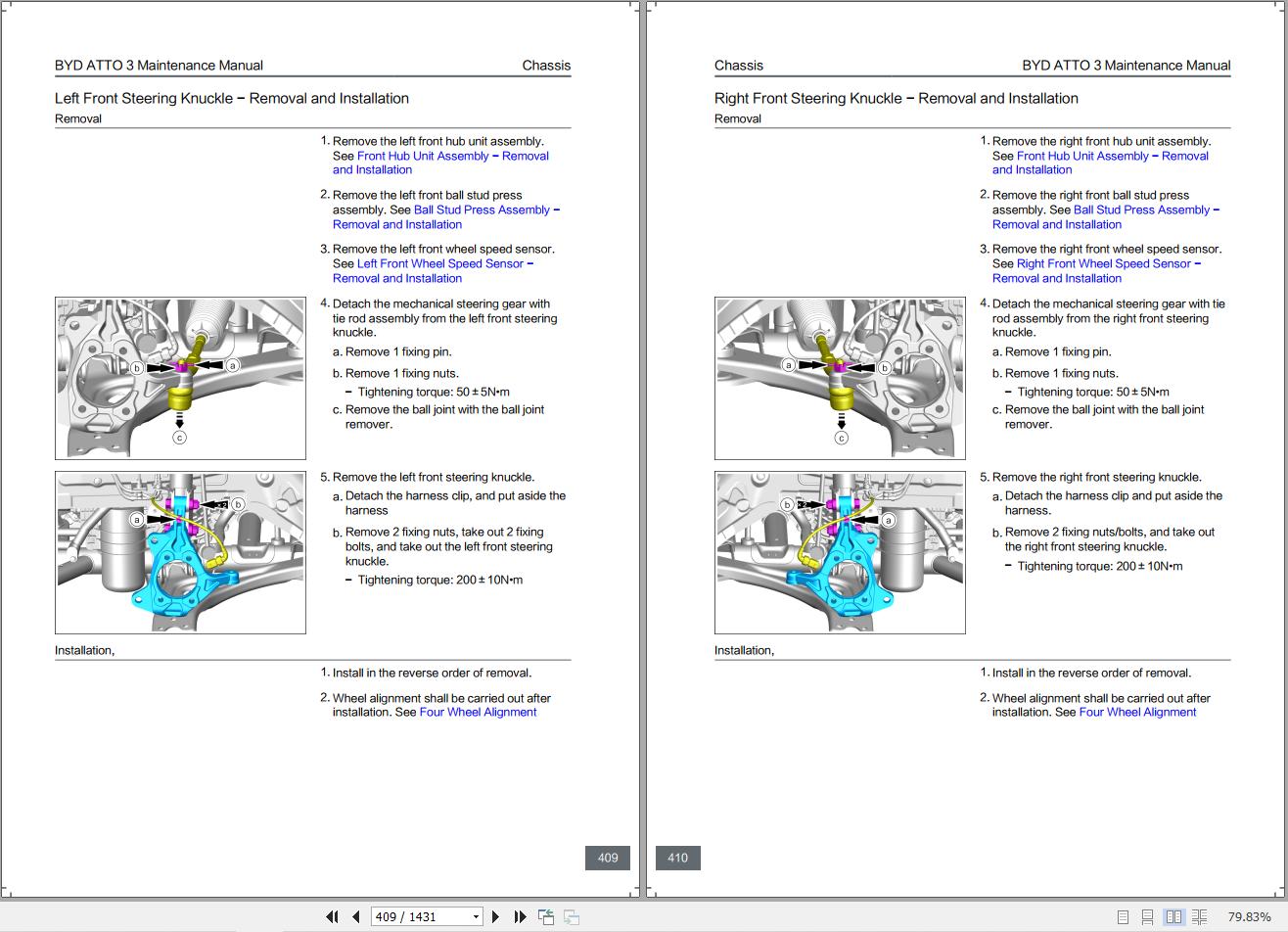Switch to continuous scrolling page view
The image size is (1288, 932).
coord(1147,917)
